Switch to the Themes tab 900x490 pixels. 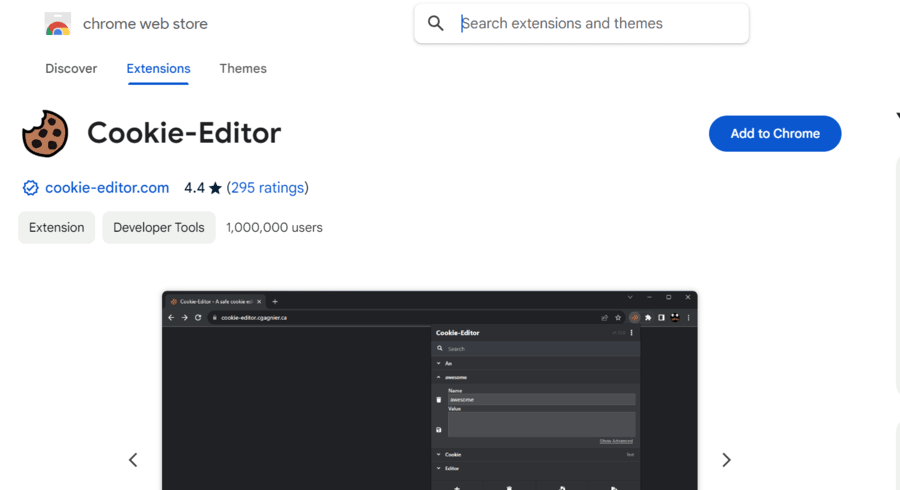243,68
